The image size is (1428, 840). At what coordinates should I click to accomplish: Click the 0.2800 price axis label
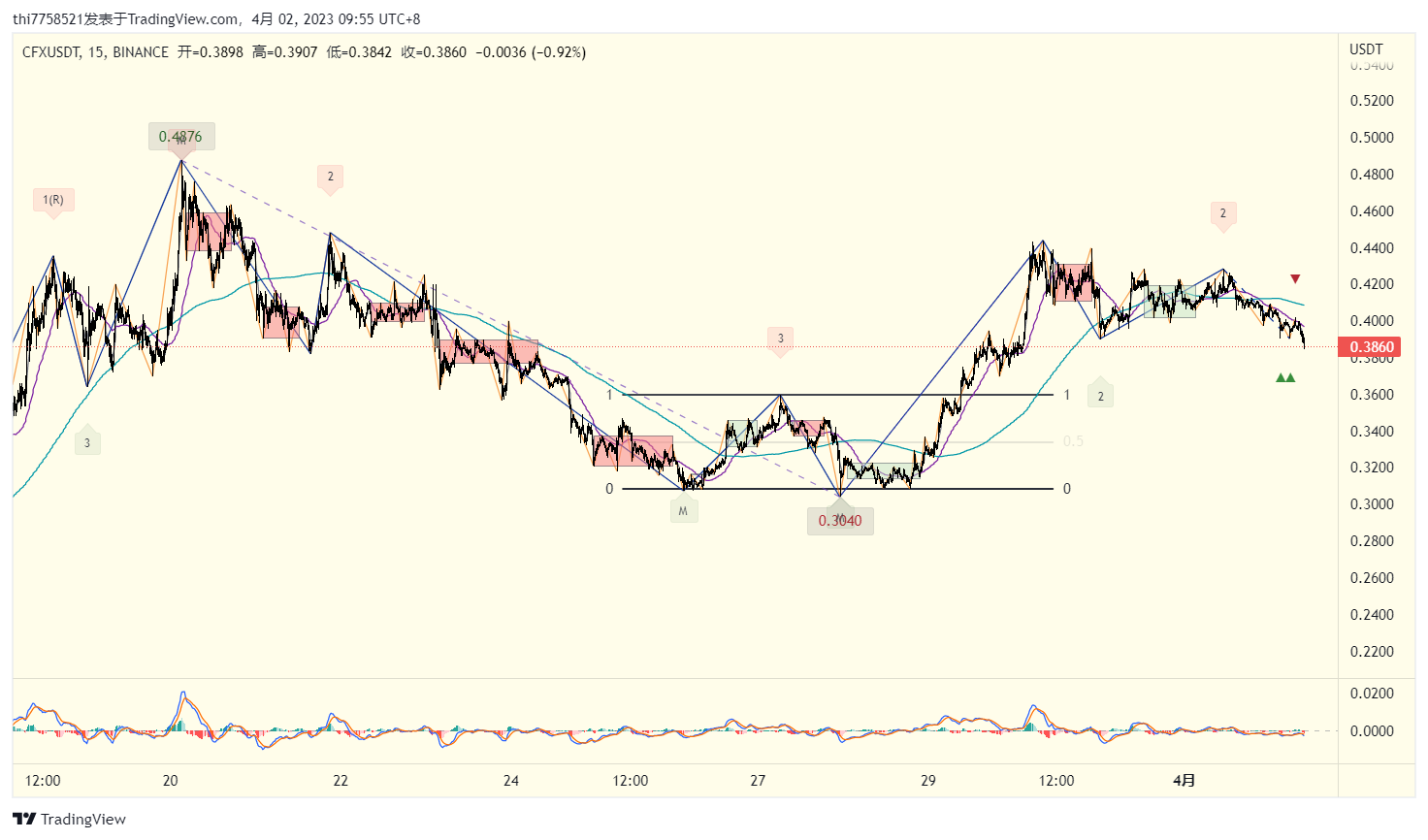(x=1372, y=541)
